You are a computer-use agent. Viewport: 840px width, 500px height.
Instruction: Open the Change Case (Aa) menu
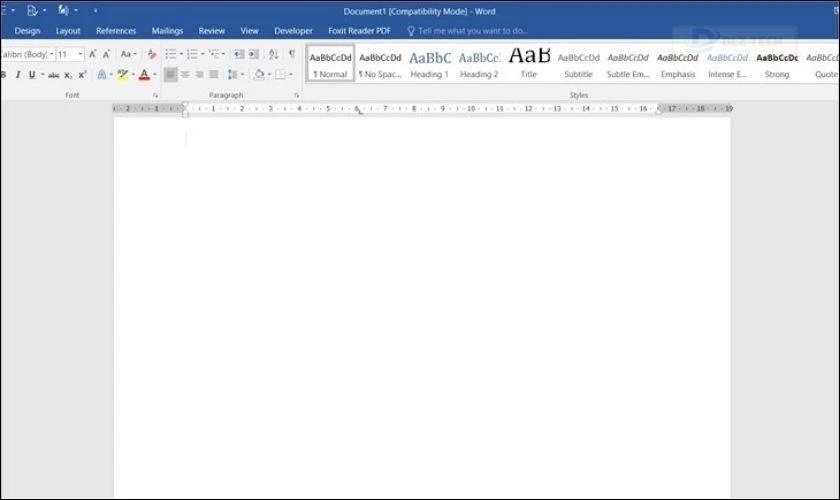click(128, 54)
